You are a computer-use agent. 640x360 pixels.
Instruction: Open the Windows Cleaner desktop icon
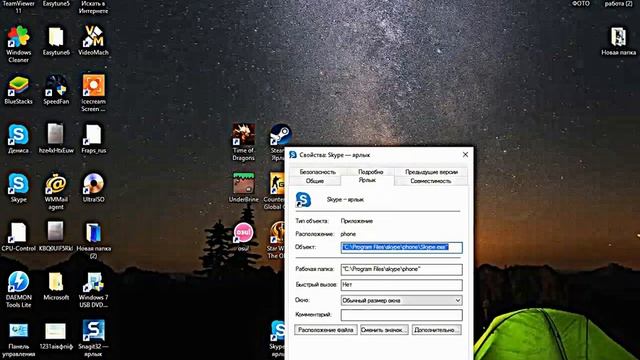click(x=18, y=37)
